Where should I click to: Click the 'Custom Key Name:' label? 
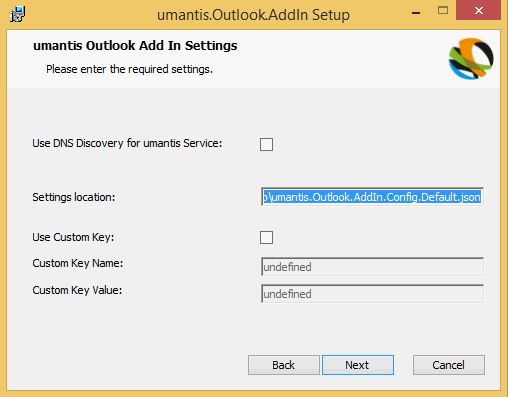[78, 263]
